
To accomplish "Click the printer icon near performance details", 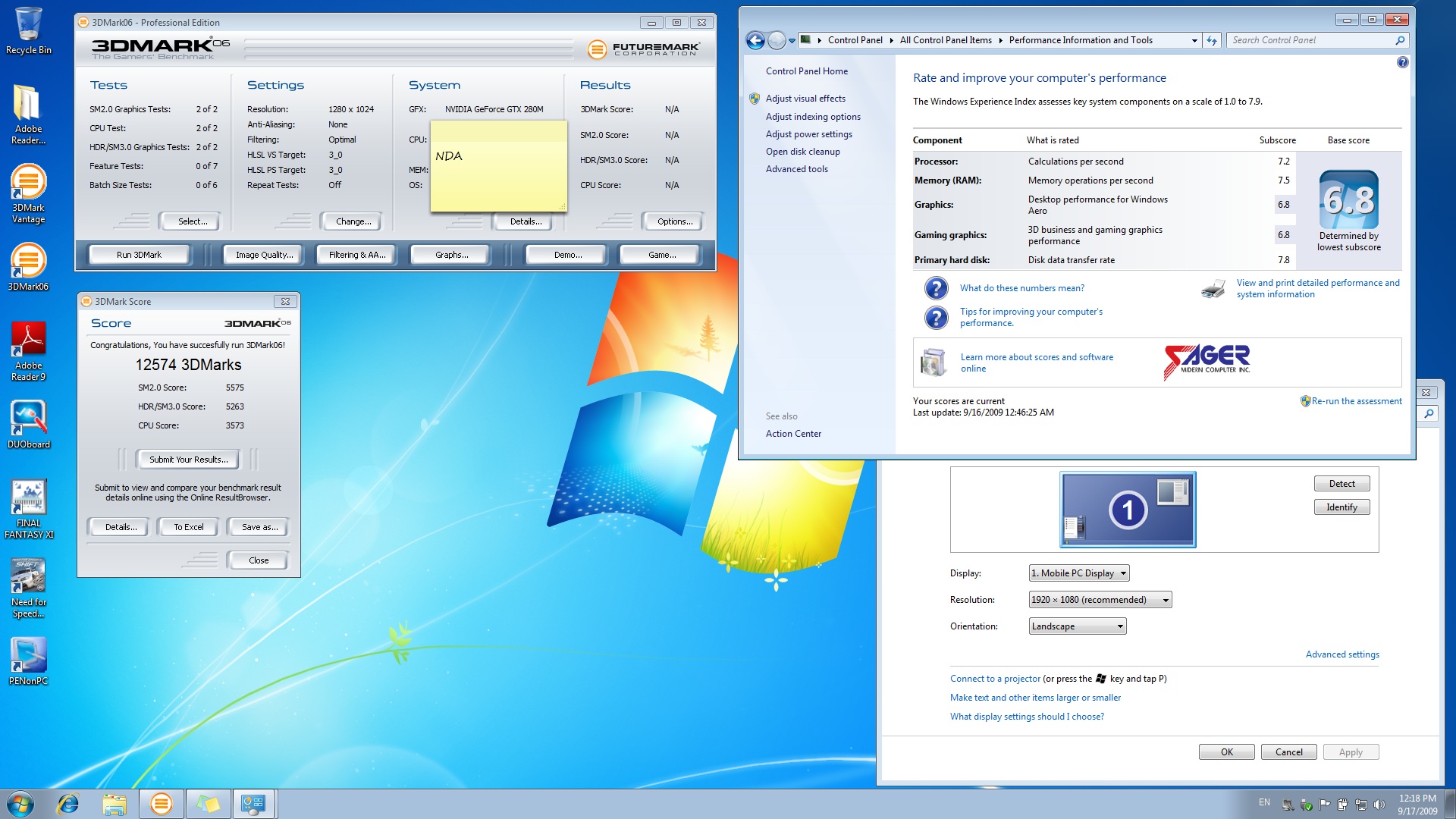I will click(1213, 289).
